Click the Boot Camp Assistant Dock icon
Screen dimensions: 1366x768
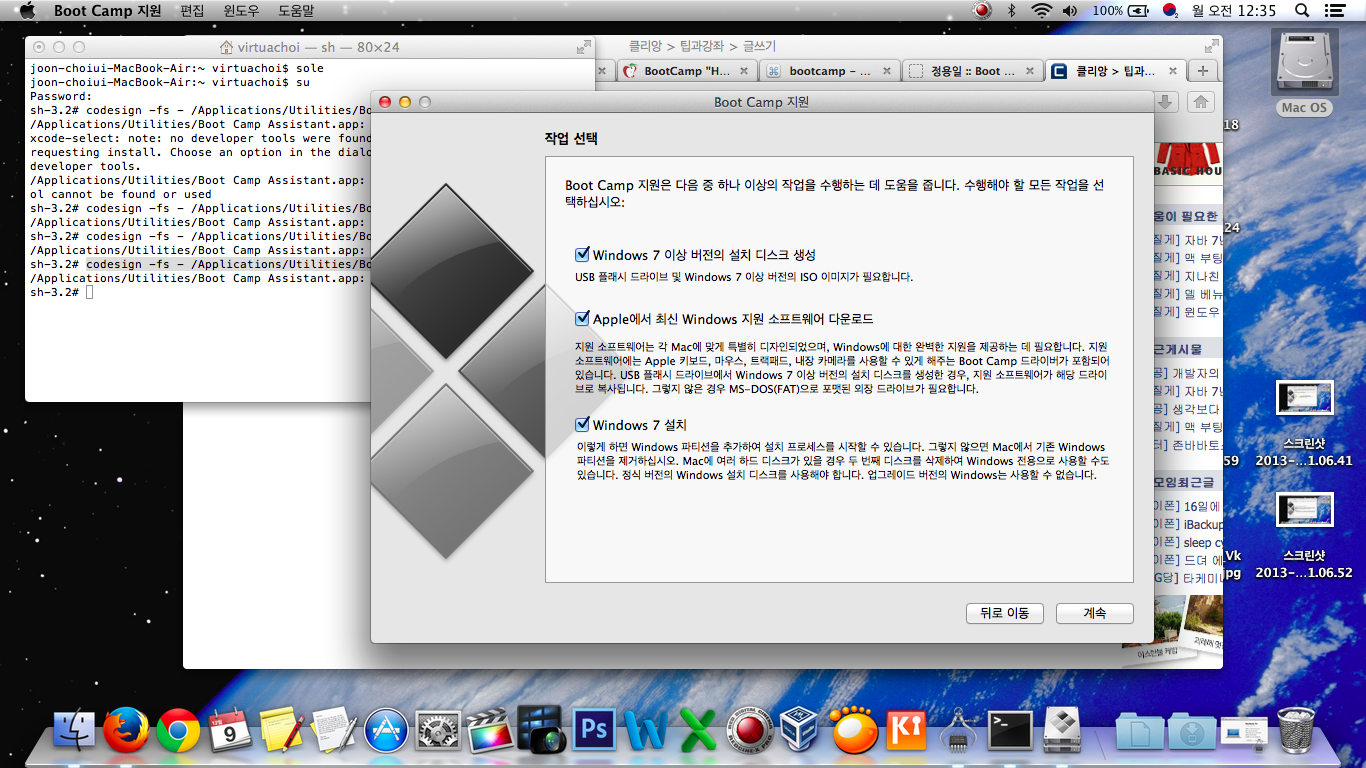pyautogui.click(x=1062, y=730)
